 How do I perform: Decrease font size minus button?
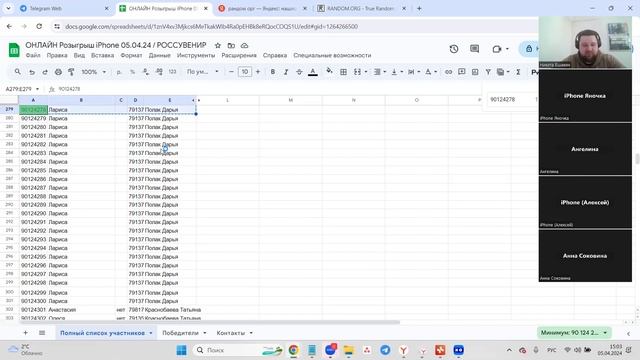point(231,72)
